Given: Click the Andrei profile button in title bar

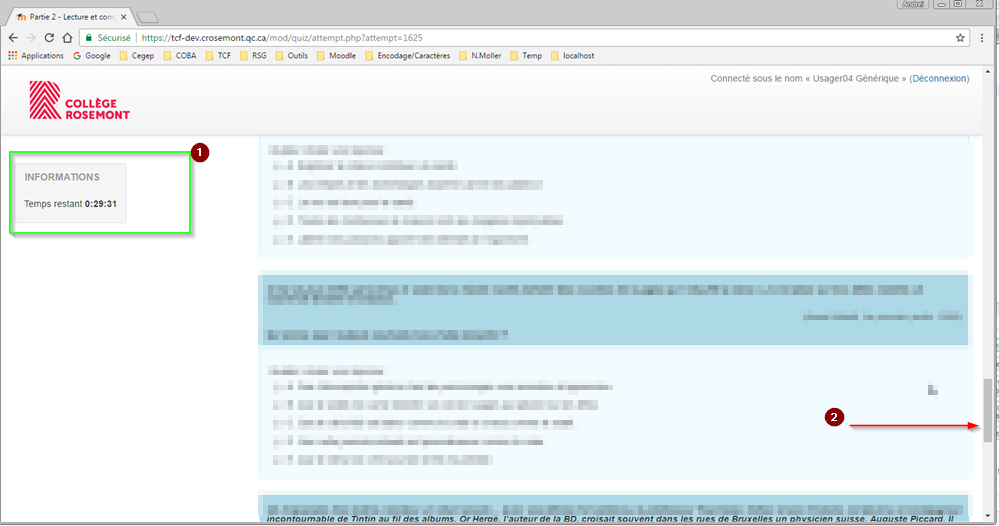Looking at the screenshot, I should [913, 5].
